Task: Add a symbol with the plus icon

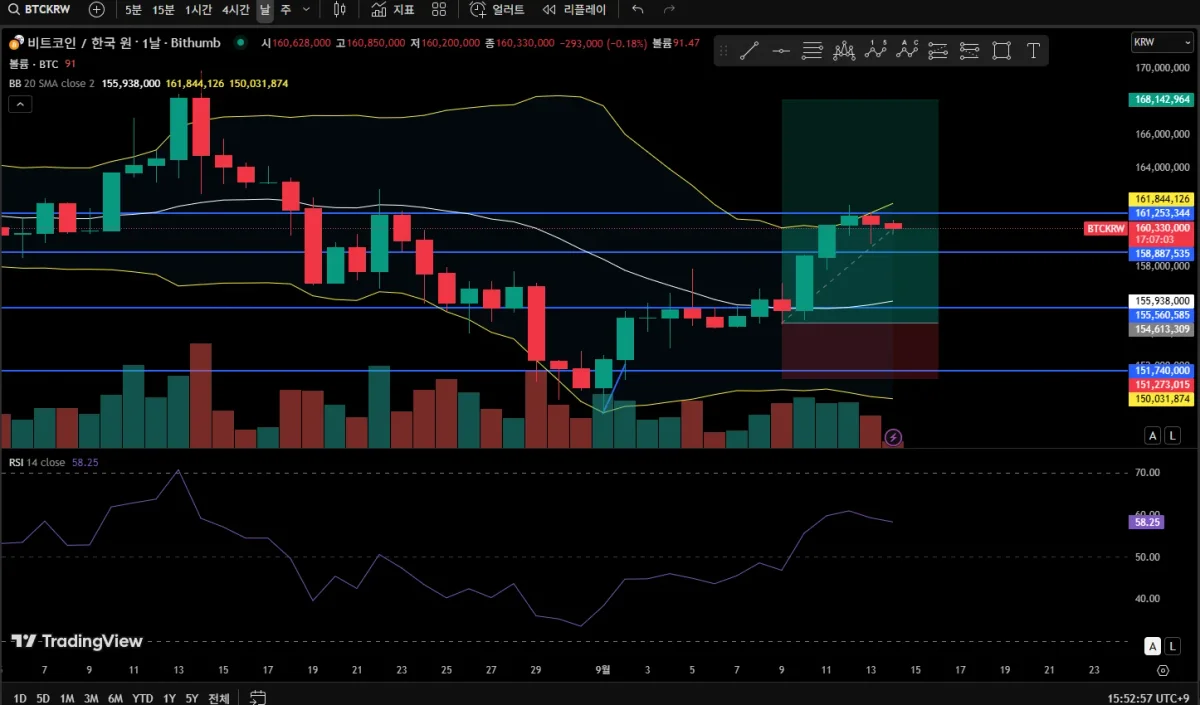Action: click(x=96, y=10)
